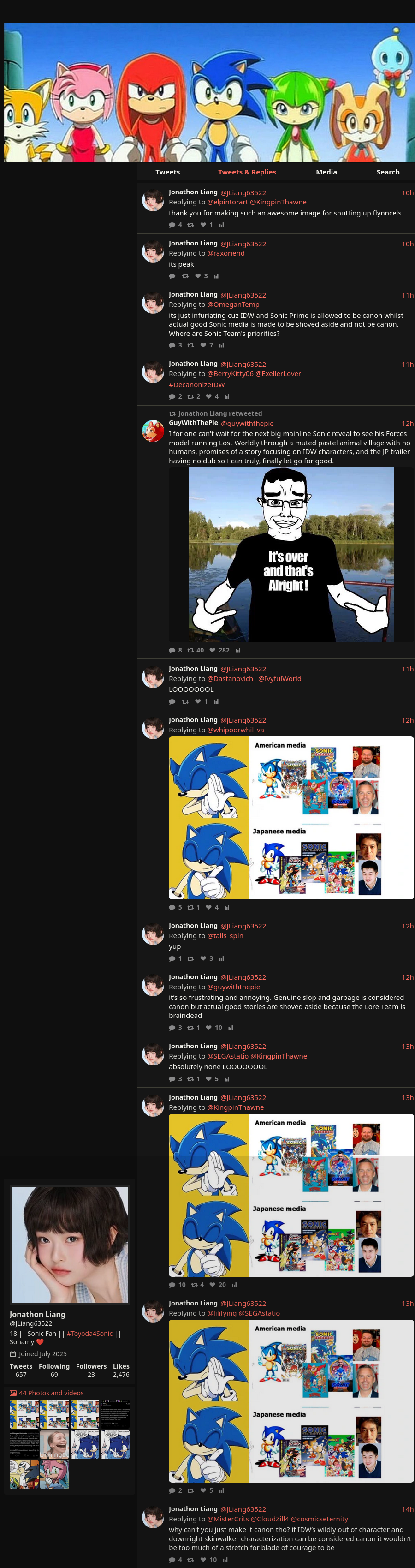Like the tweet about Sonic Team's priorities
The height and width of the screenshot is (1568, 415).
coord(203,345)
